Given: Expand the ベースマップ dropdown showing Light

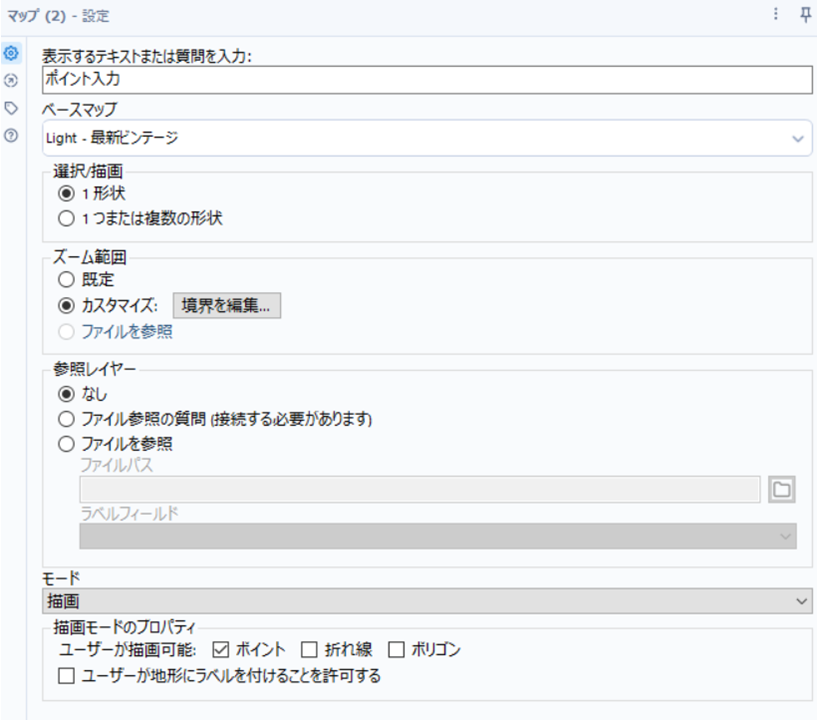Looking at the screenshot, I should [427, 138].
